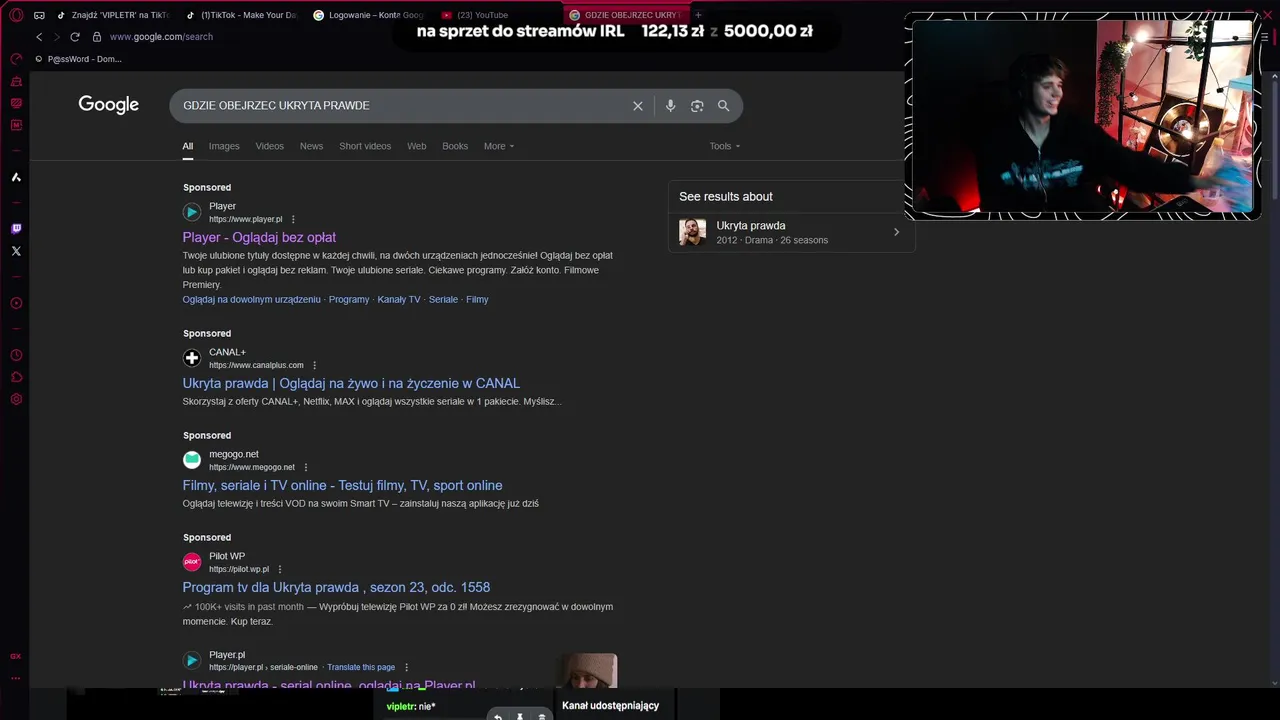Click Translate this page link

(361, 667)
